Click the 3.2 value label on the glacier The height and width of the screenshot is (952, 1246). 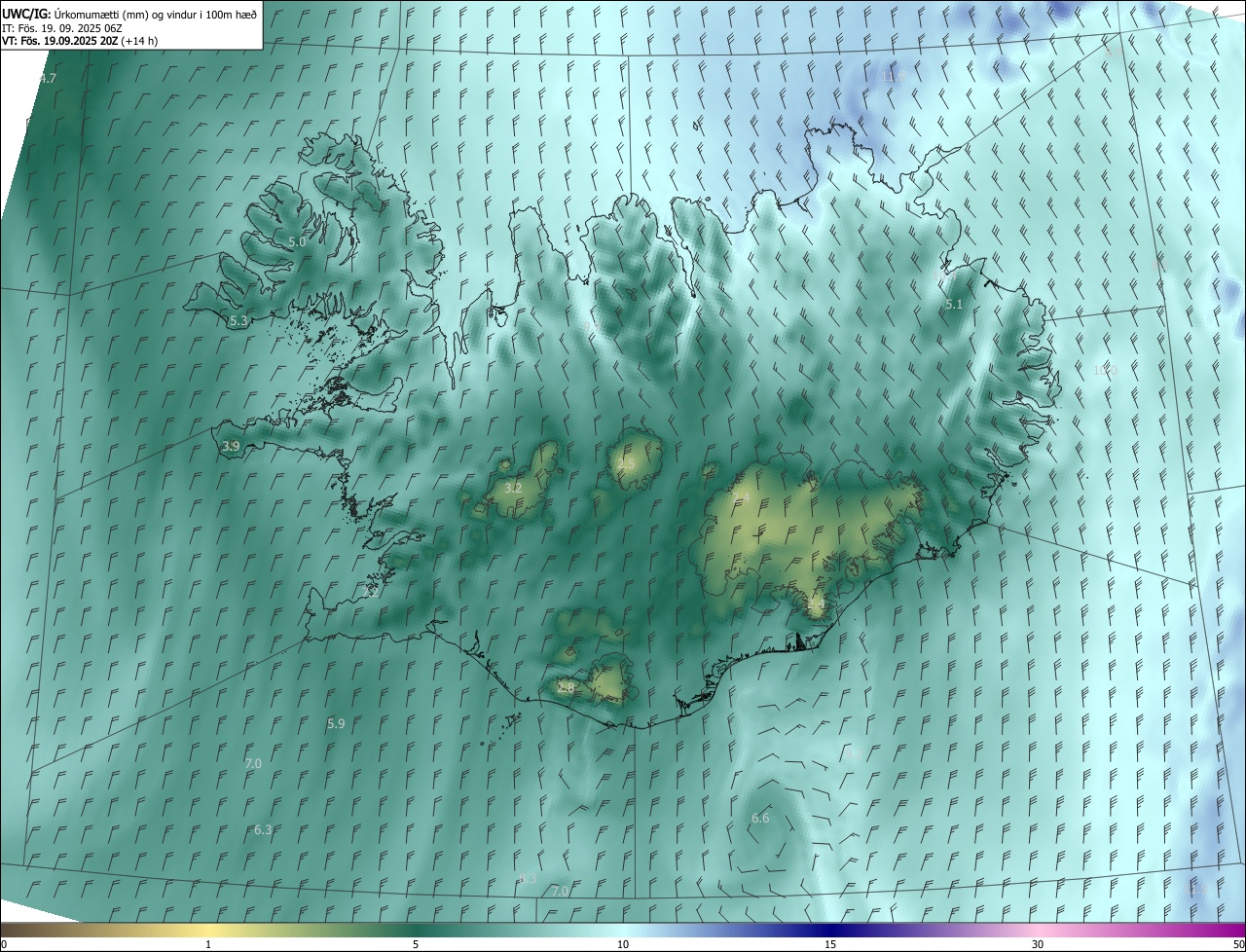(x=513, y=488)
